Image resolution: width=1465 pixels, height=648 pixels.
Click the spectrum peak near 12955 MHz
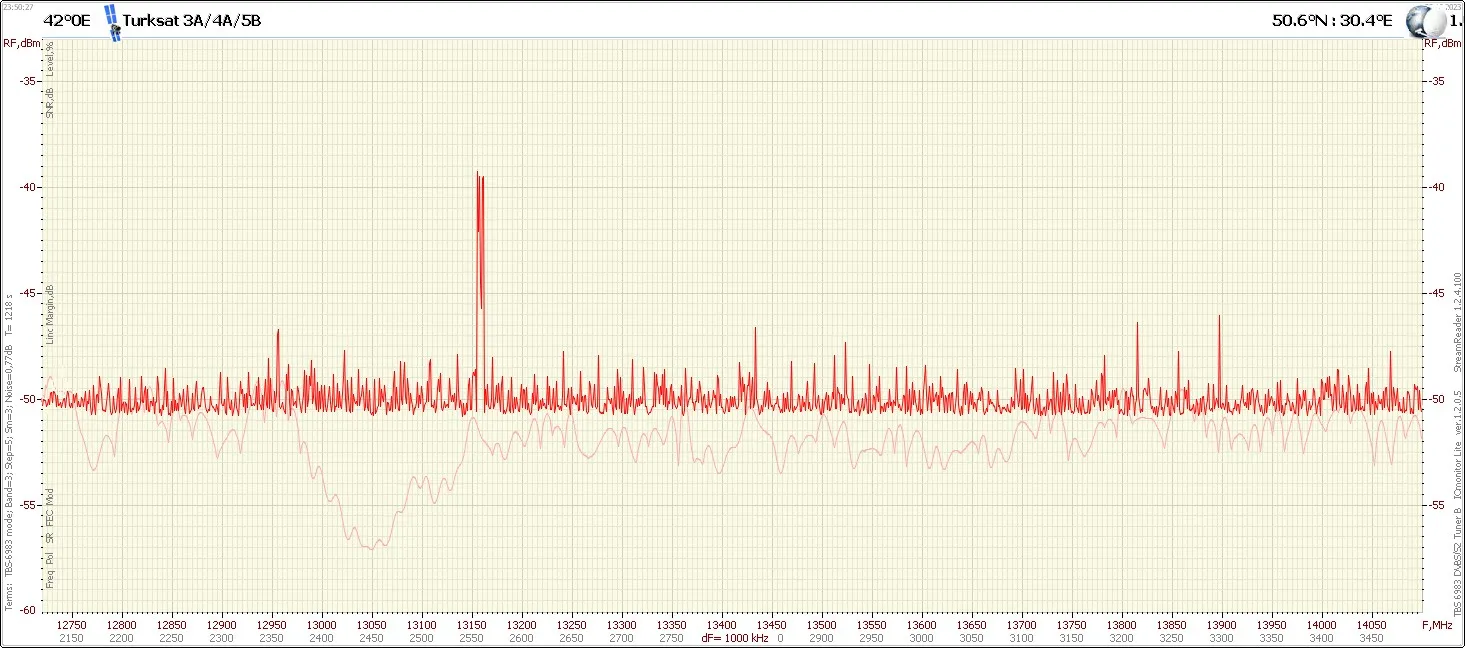pyautogui.click(x=278, y=331)
